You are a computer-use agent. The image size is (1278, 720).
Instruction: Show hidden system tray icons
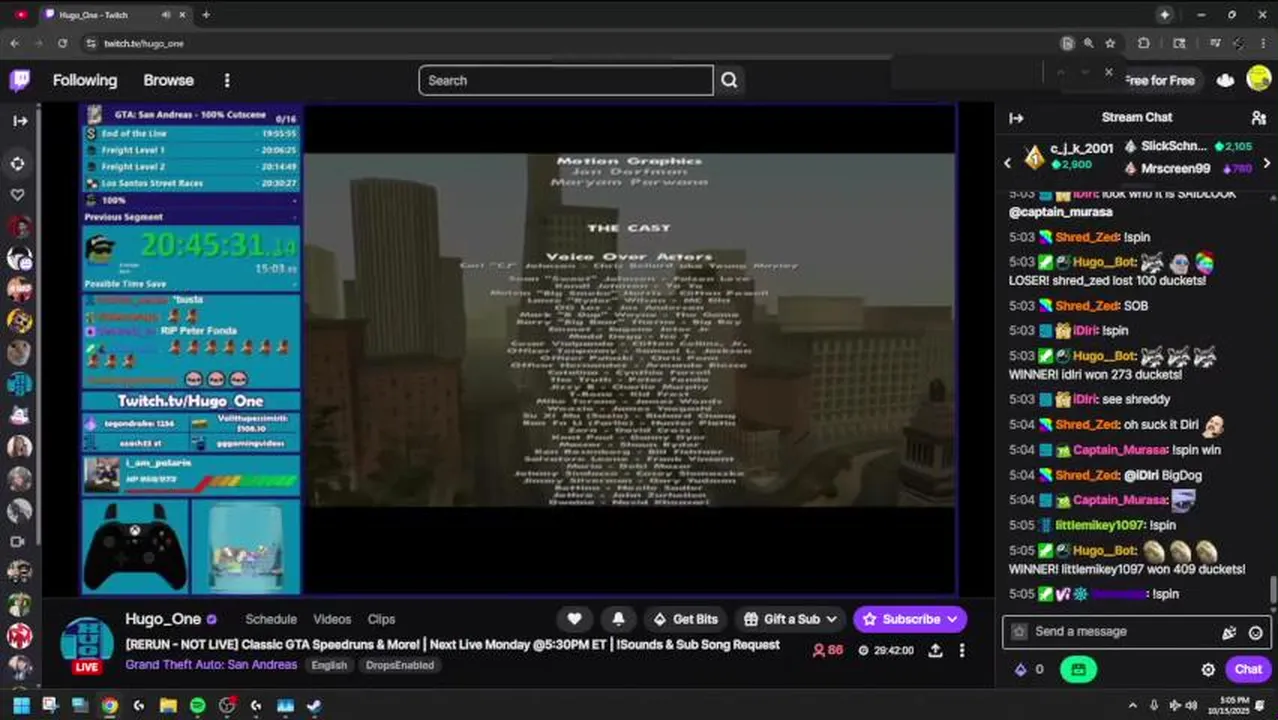1132,706
